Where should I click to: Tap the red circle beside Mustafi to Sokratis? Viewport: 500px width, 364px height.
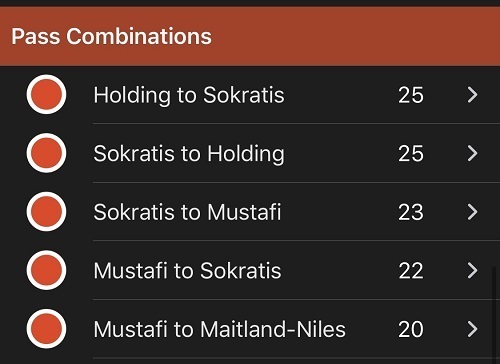pos(46,270)
